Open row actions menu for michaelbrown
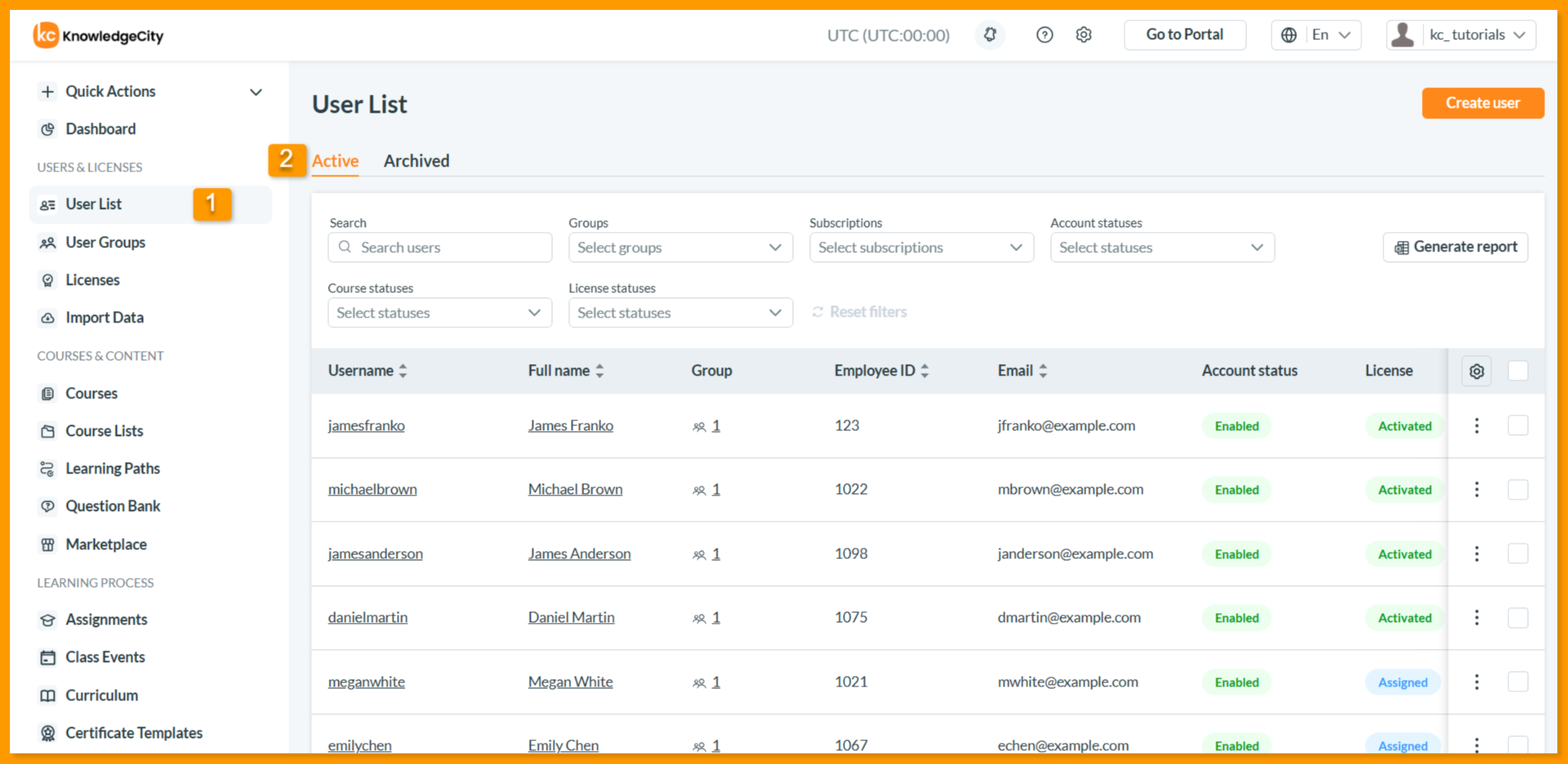This screenshot has width=1568, height=764. point(1477,489)
